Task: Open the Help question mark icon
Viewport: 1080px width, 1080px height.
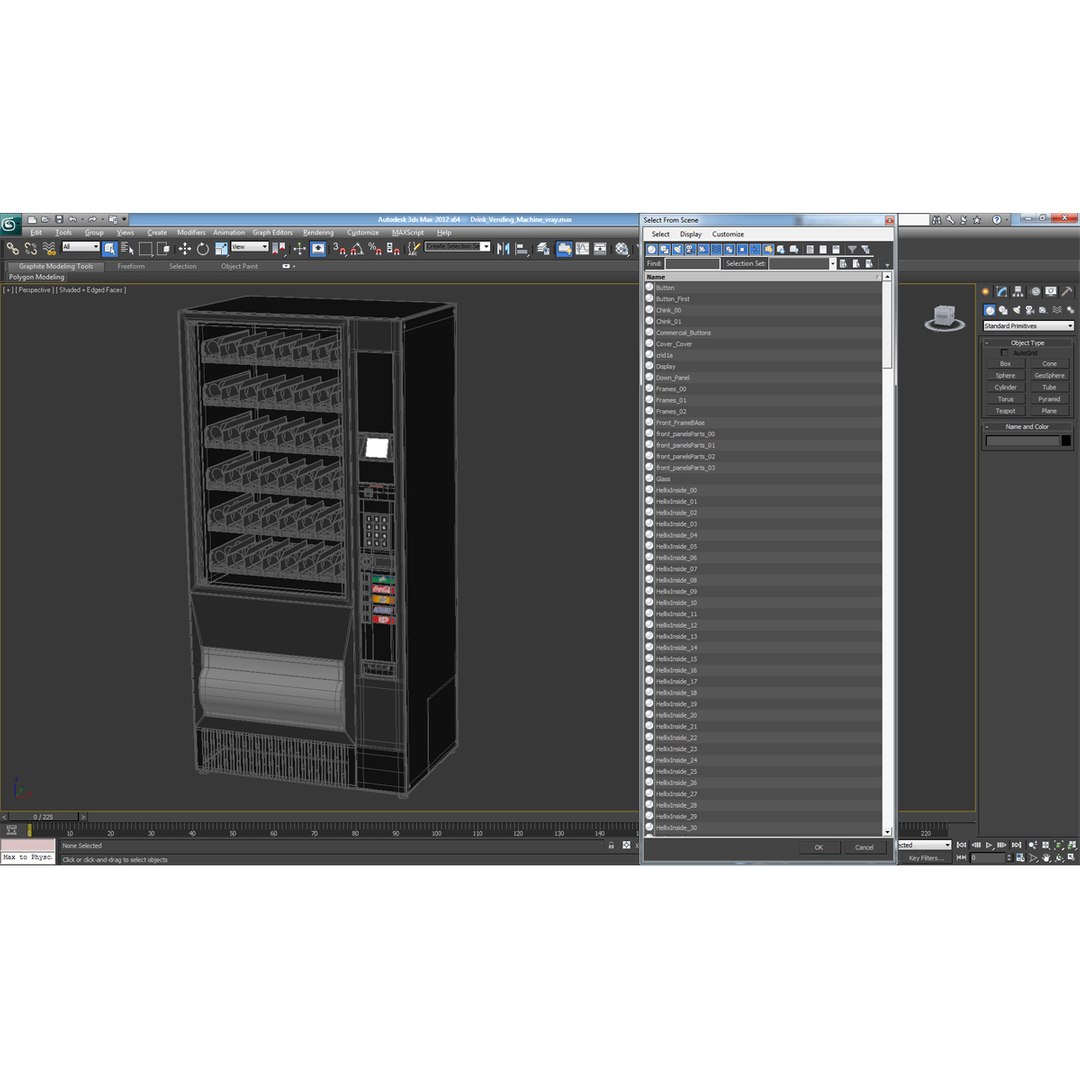Action: point(997,220)
